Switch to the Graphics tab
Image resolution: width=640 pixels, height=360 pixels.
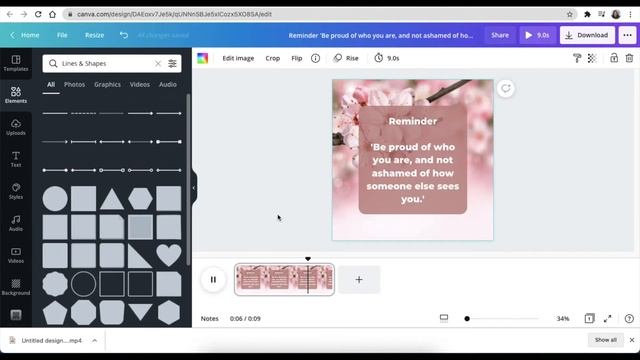(x=107, y=85)
